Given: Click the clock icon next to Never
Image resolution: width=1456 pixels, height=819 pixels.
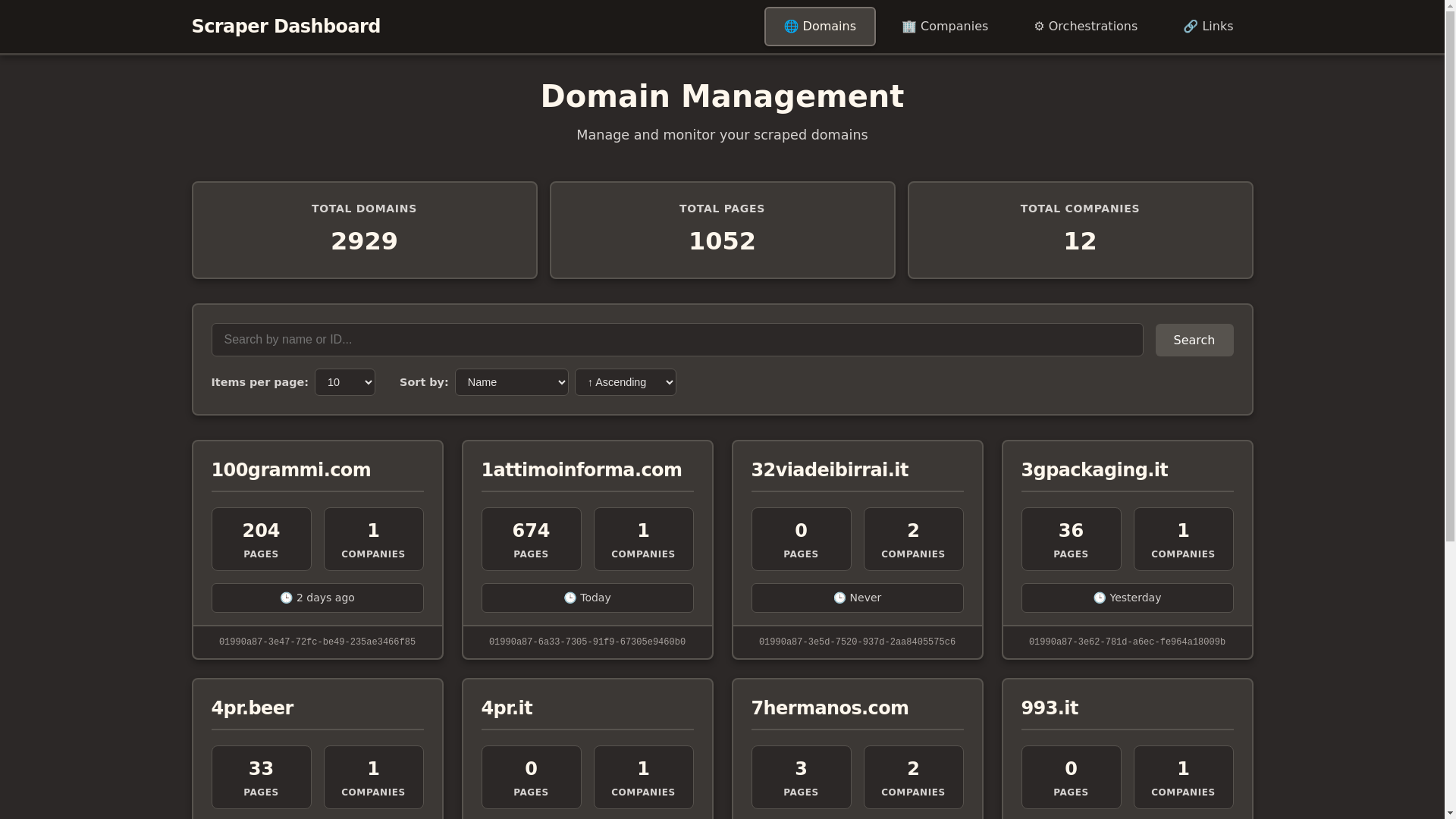Looking at the screenshot, I should (839, 598).
